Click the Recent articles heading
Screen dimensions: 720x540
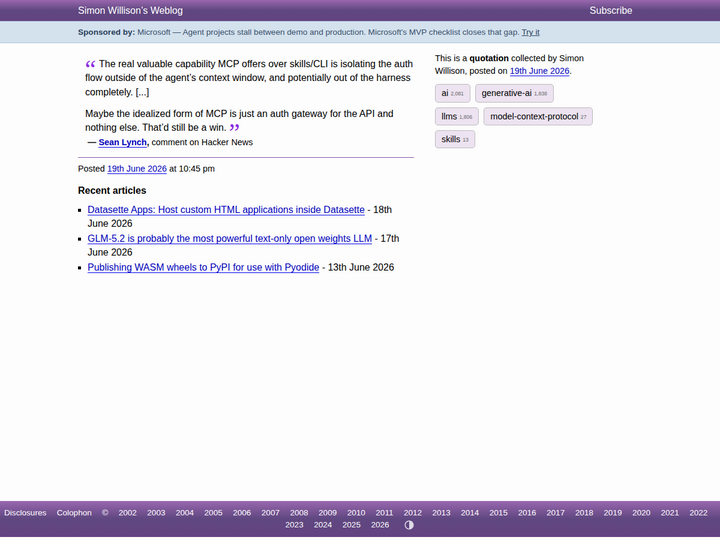tap(112, 191)
